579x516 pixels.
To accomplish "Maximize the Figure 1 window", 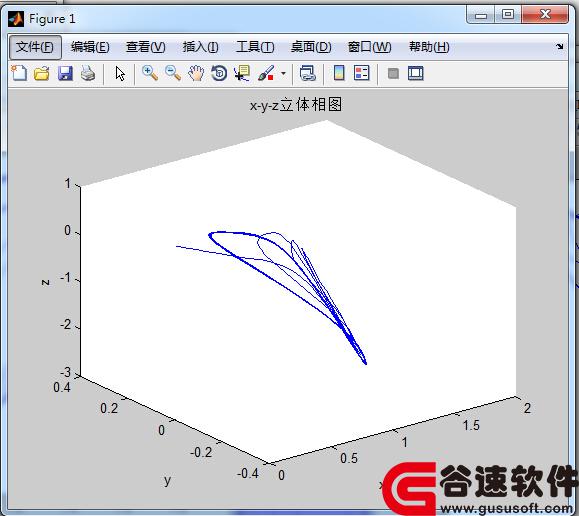I will point(508,15).
